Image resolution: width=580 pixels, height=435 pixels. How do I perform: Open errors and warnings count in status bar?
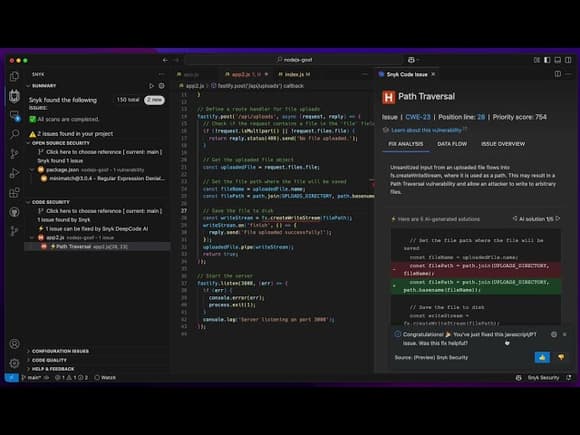71,378
